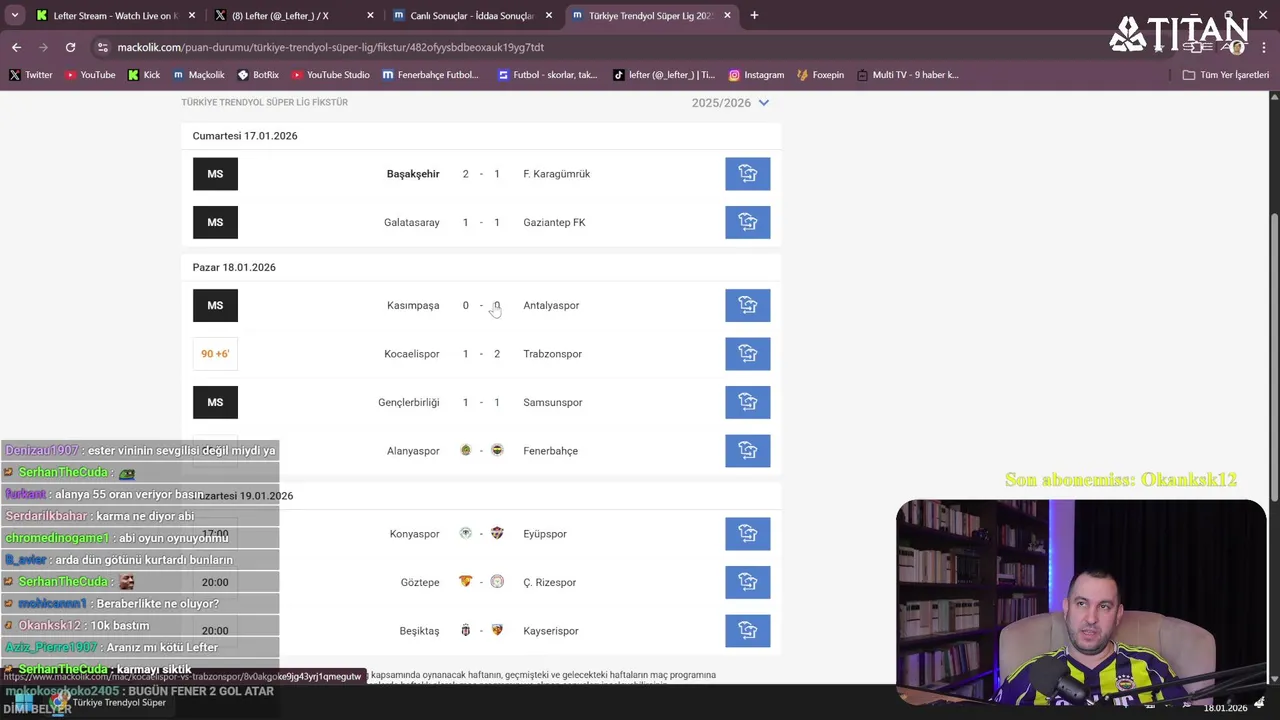This screenshot has height=720, width=1280.
Task: Switch to Canlı Sonuçlar İddaa tab
Action: point(472,16)
